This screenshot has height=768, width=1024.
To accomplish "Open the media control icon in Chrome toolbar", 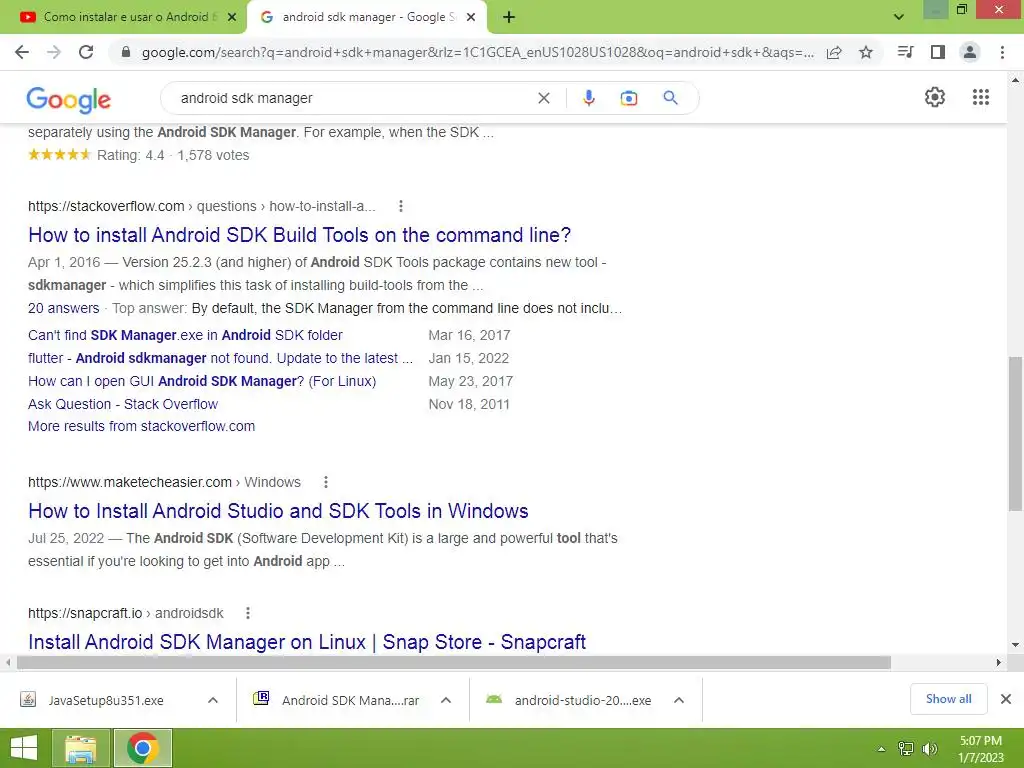I will tap(906, 52).
